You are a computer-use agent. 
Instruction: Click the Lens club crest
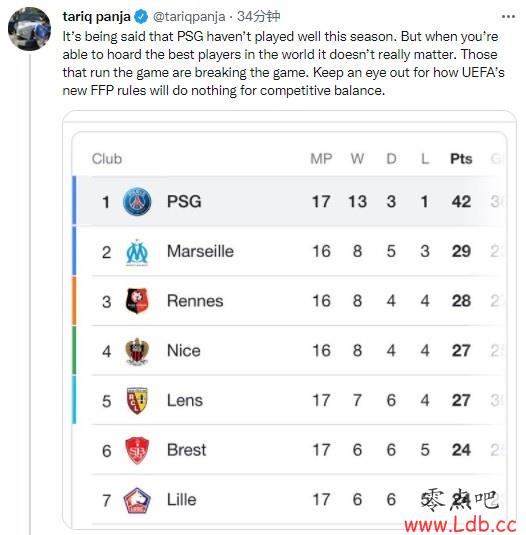(x=137, y=401)
